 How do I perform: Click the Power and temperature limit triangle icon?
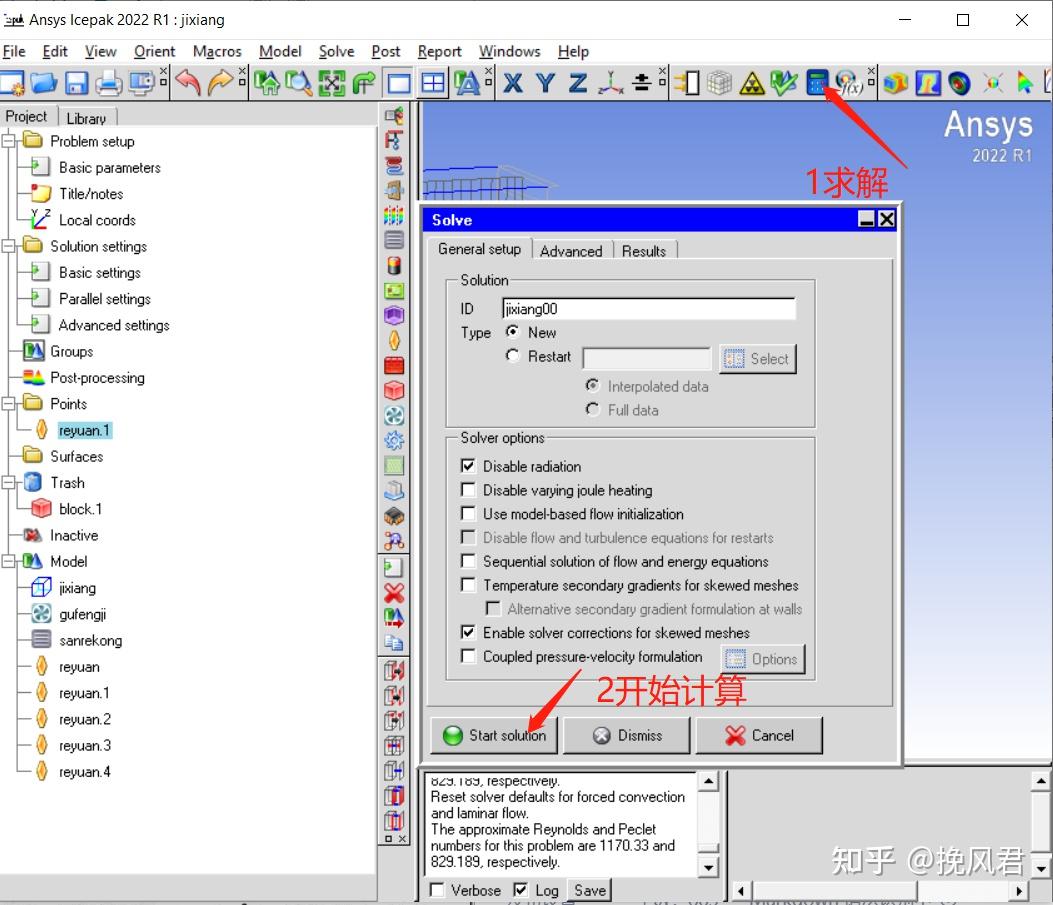pos(751,83)
